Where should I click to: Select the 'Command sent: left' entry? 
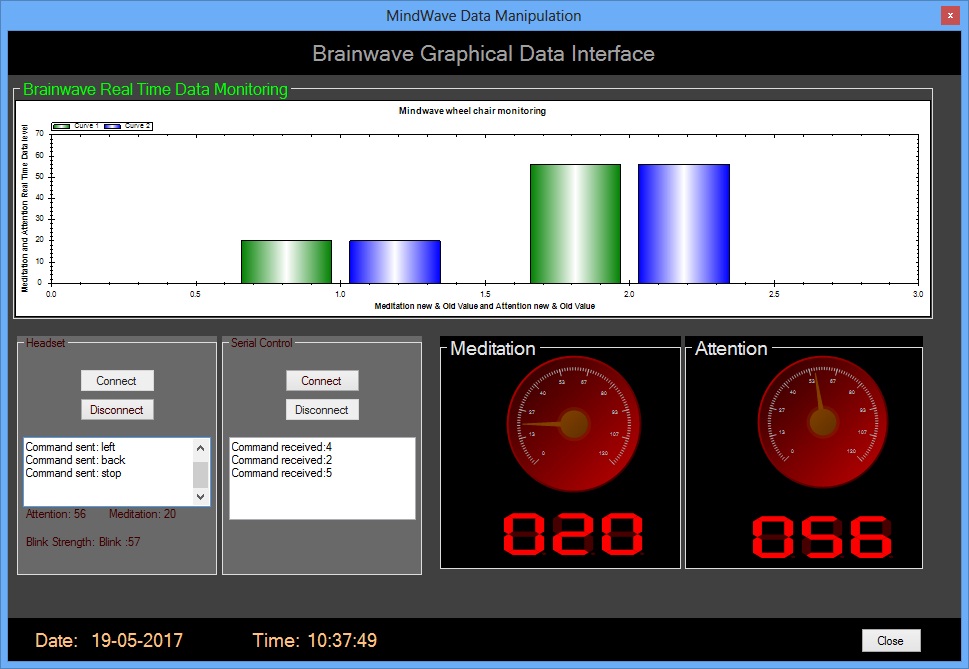72,447
